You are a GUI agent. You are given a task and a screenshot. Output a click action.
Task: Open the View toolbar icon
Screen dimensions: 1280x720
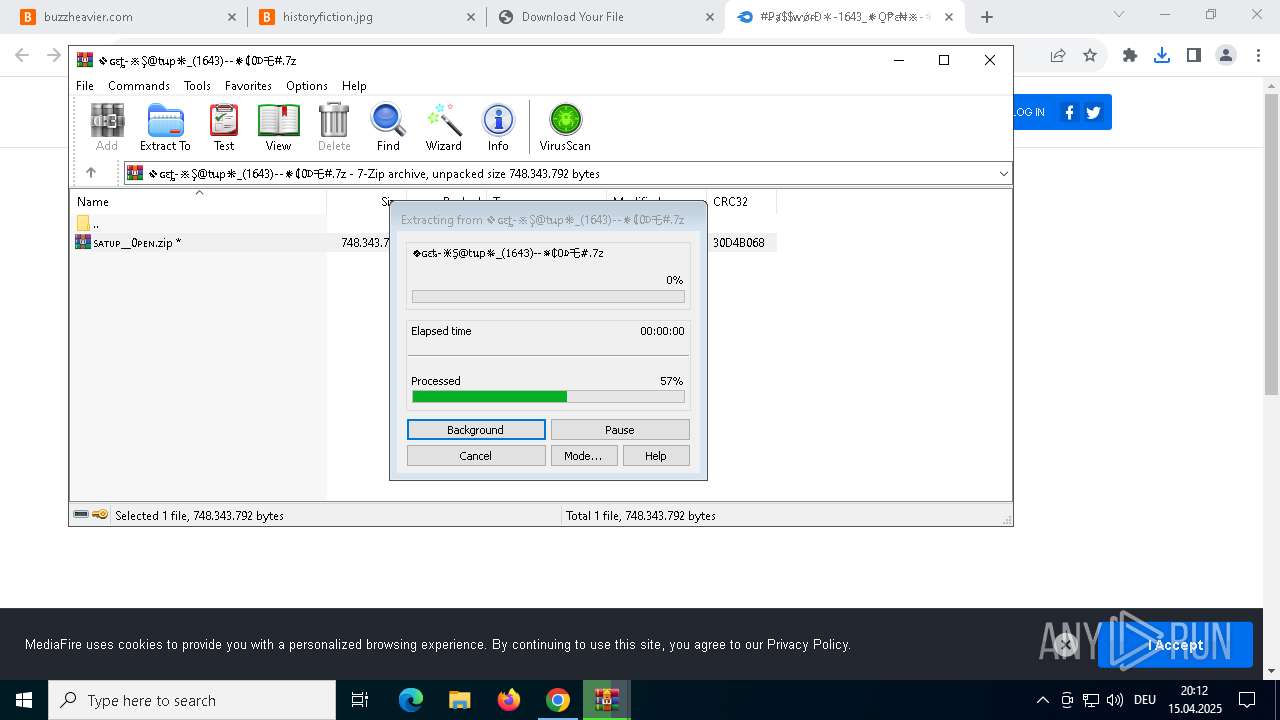click(278, 127)
